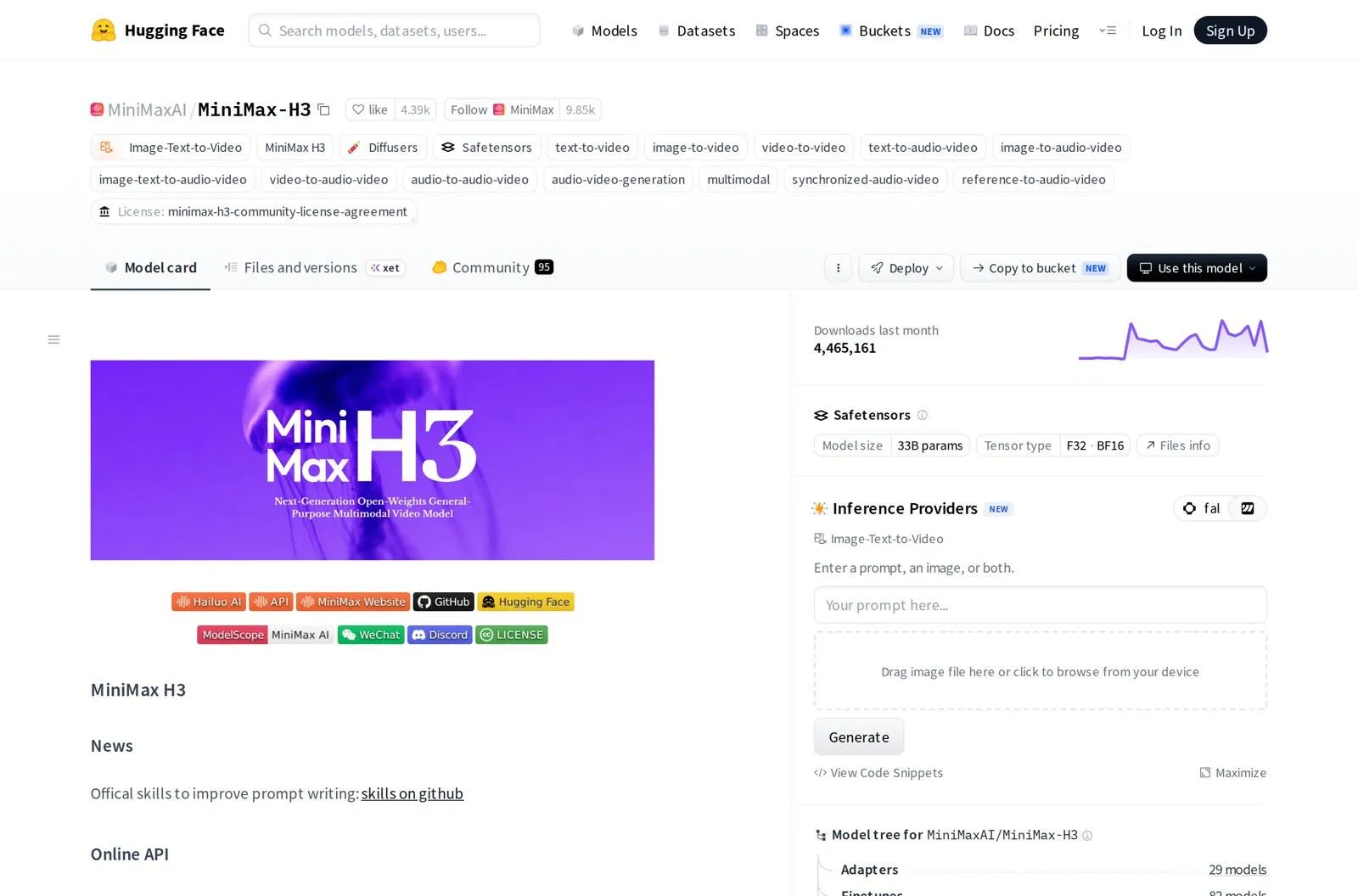This screenshot has width=1358, height=896.
Task: Open the MiniMax Website badge
Action: pyautogui.click(x=353, y=602)
